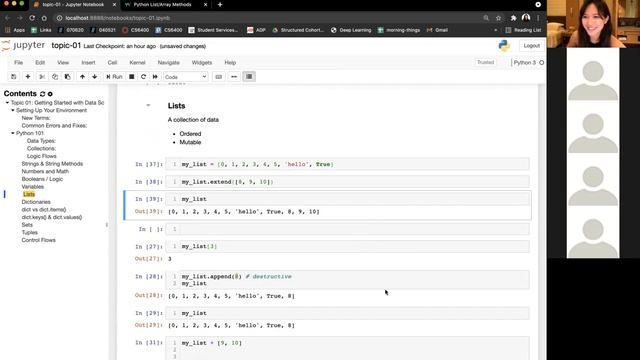Open the Edit menu
Screen dimensions: 640x360
[40, 62]
